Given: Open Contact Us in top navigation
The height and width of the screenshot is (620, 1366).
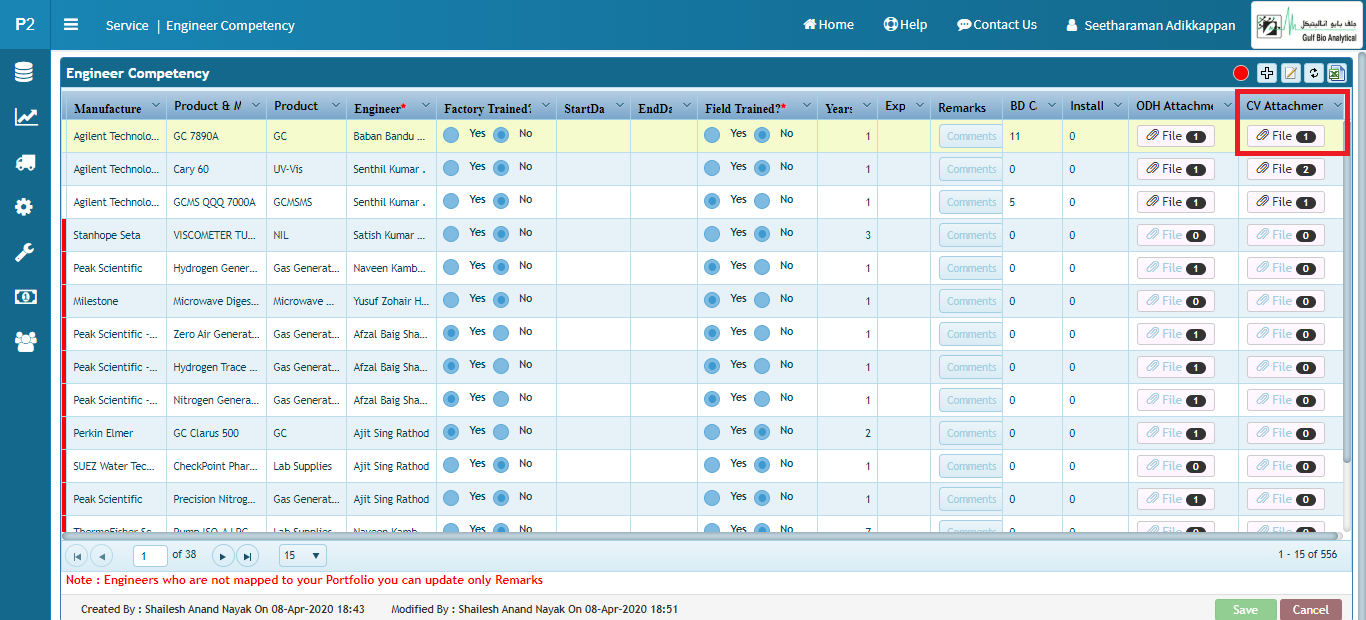Looking at the screenshot, I should 997,25.
